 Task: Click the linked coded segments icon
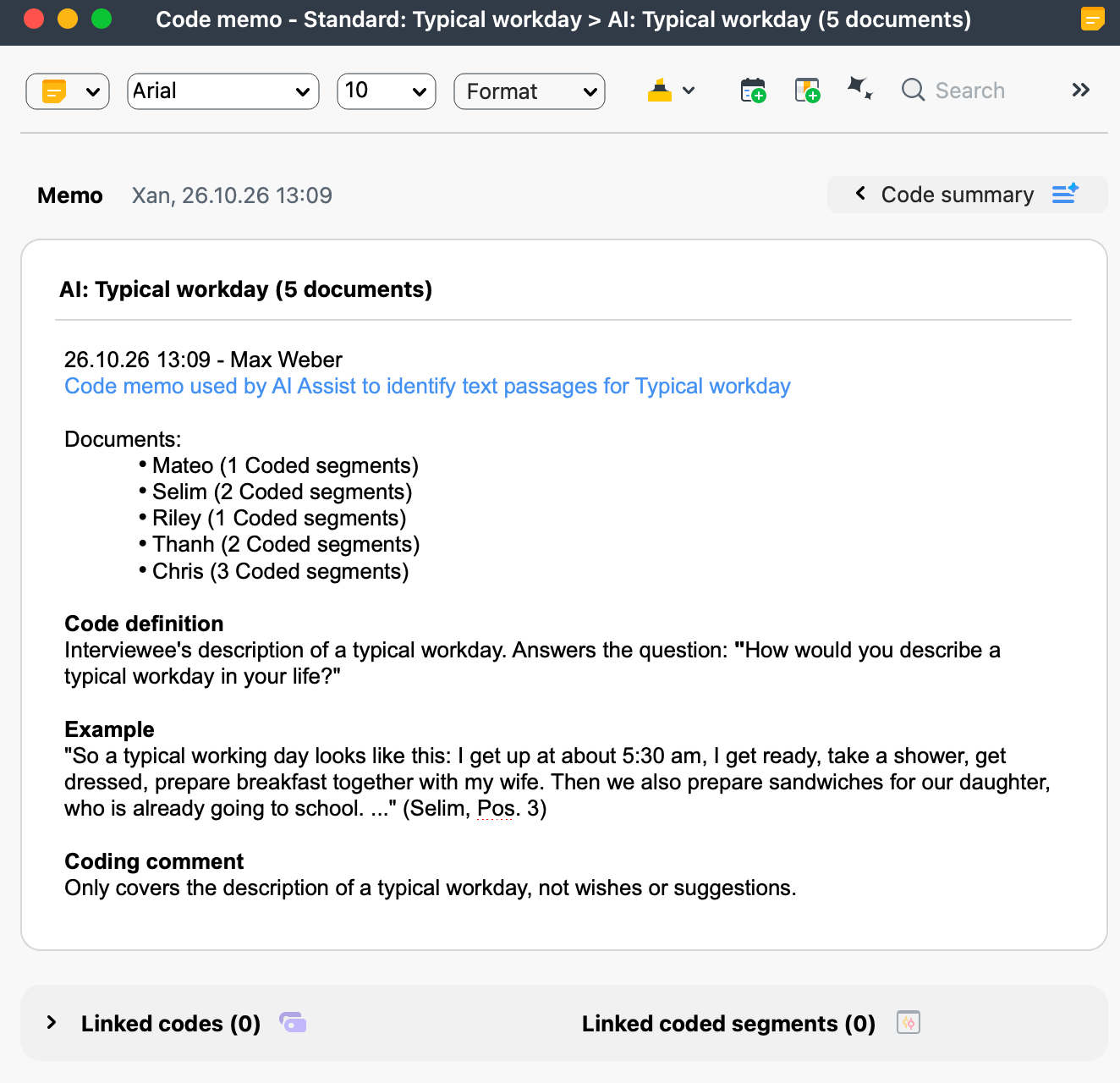click(909, 1022)
